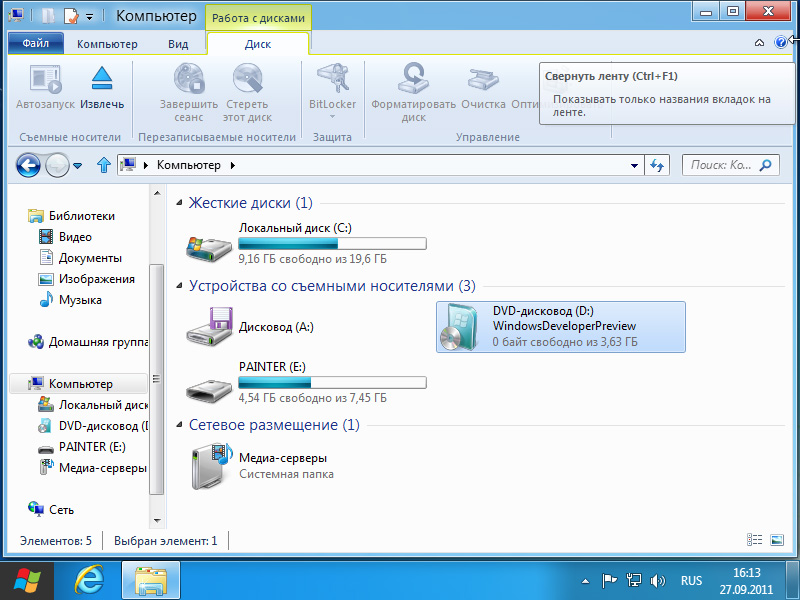Switch to large icons view in status bar
The height and width of the screenshot is (600, 800).
777,540
